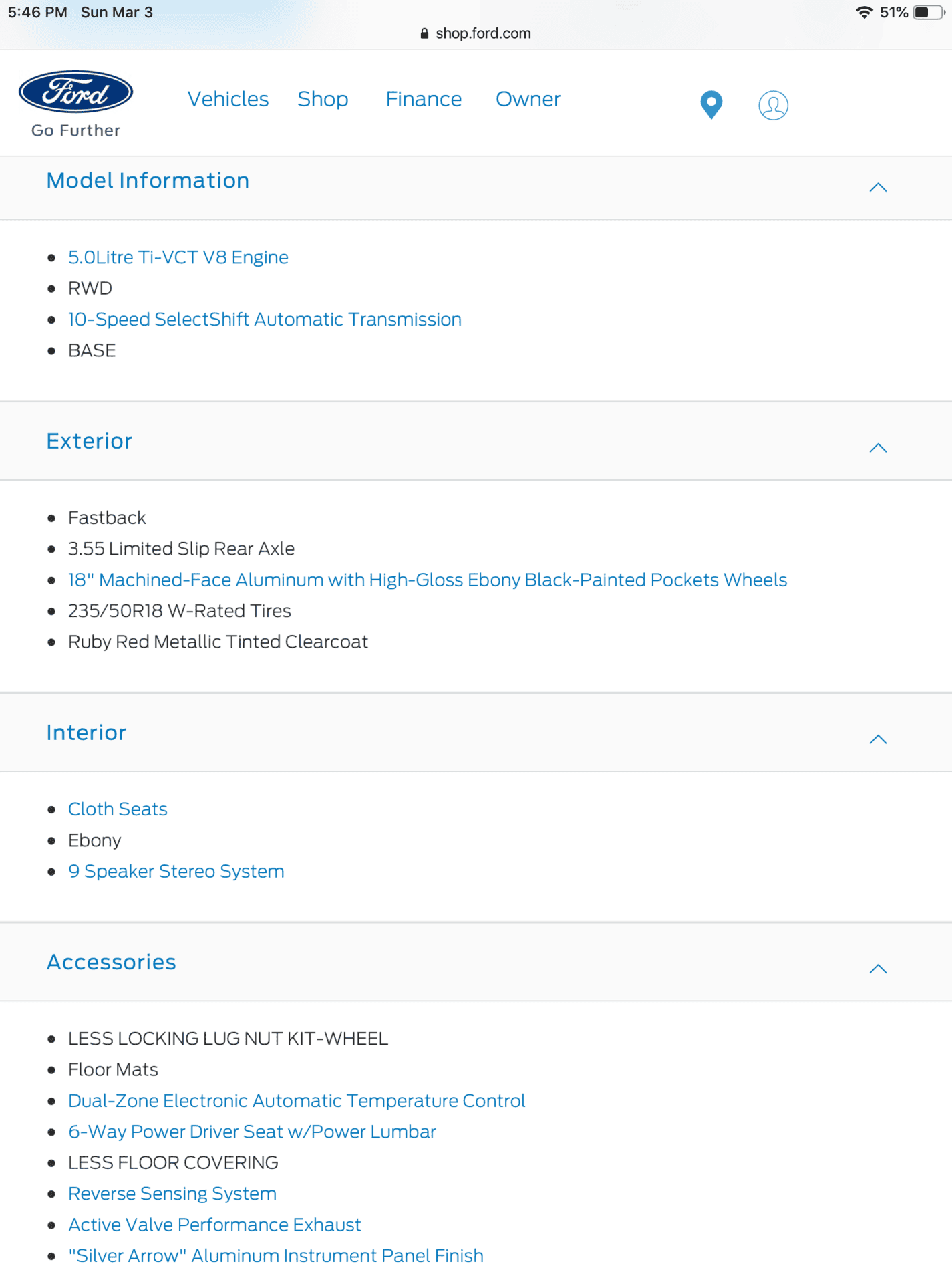This screenshot has width=952, height=1270.
Task: Collapse the Exterior section chevron
Action: 878,448
